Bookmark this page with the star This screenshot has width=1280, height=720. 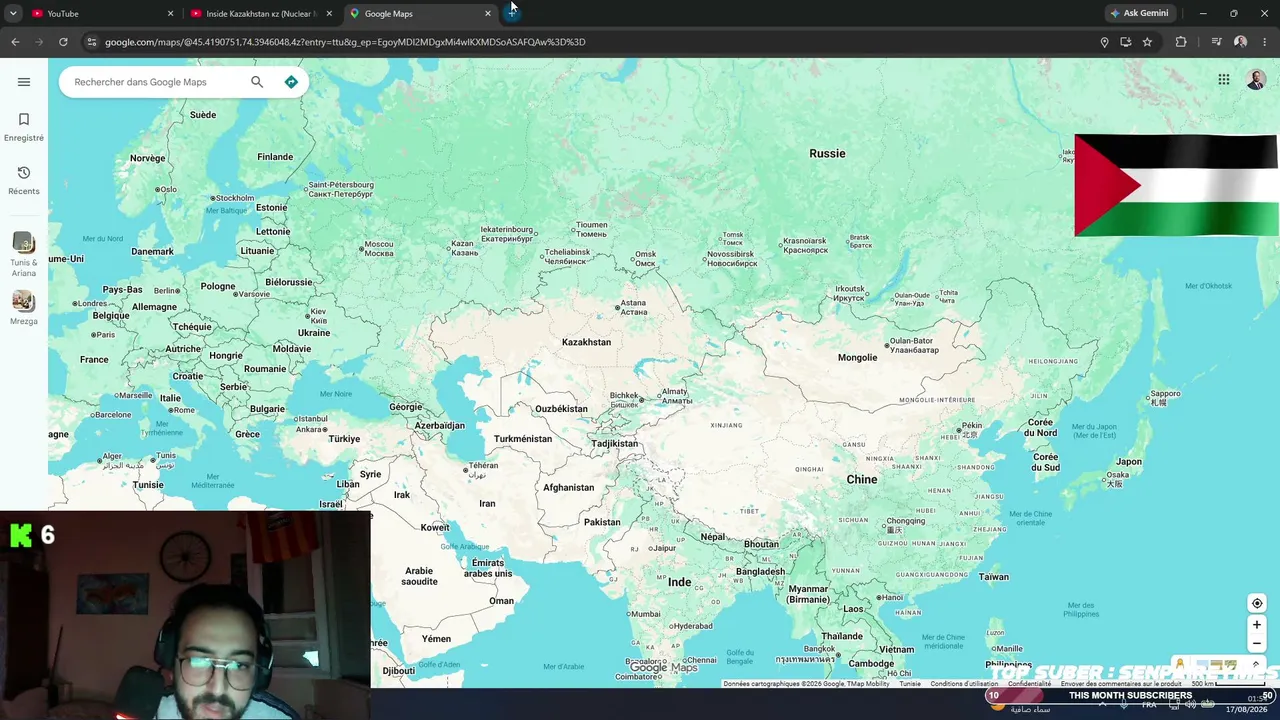(1147, 42)
